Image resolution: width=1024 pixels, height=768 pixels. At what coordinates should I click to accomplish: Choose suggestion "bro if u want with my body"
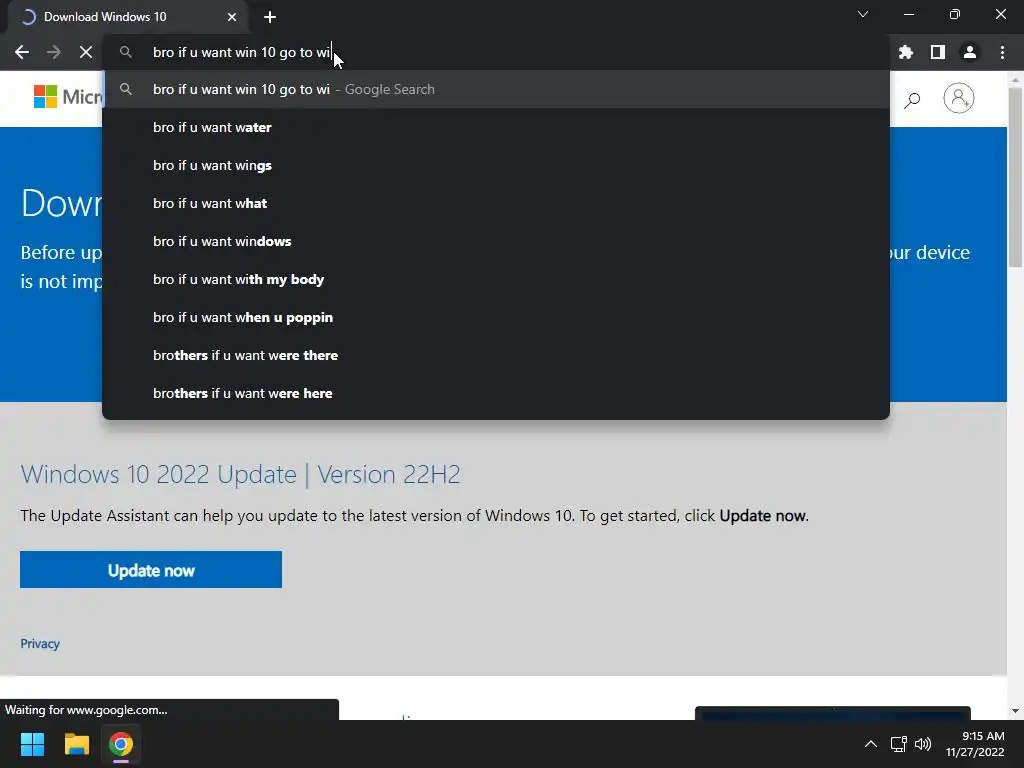click(496, 279)
